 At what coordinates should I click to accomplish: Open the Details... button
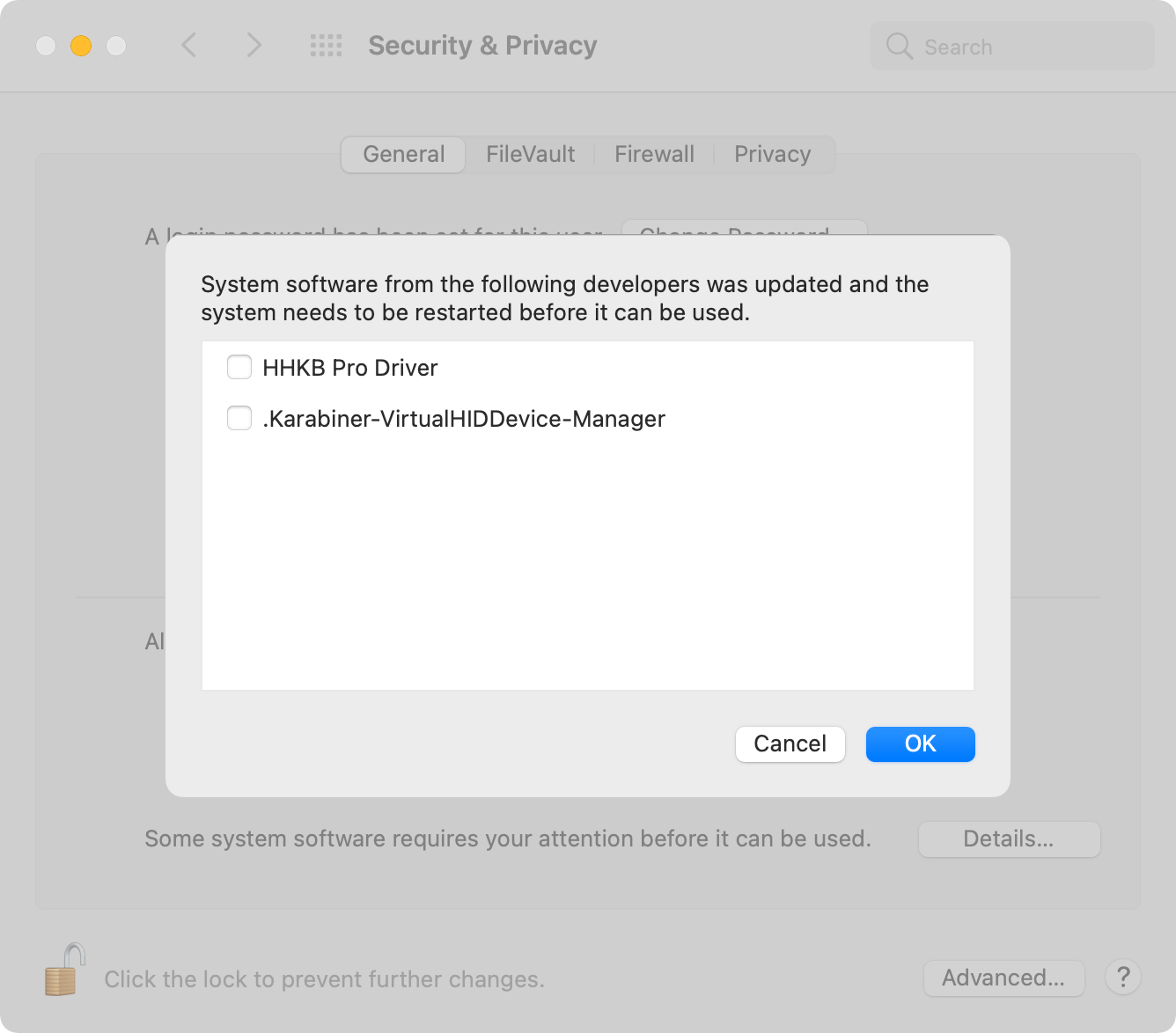(1009, 839)
